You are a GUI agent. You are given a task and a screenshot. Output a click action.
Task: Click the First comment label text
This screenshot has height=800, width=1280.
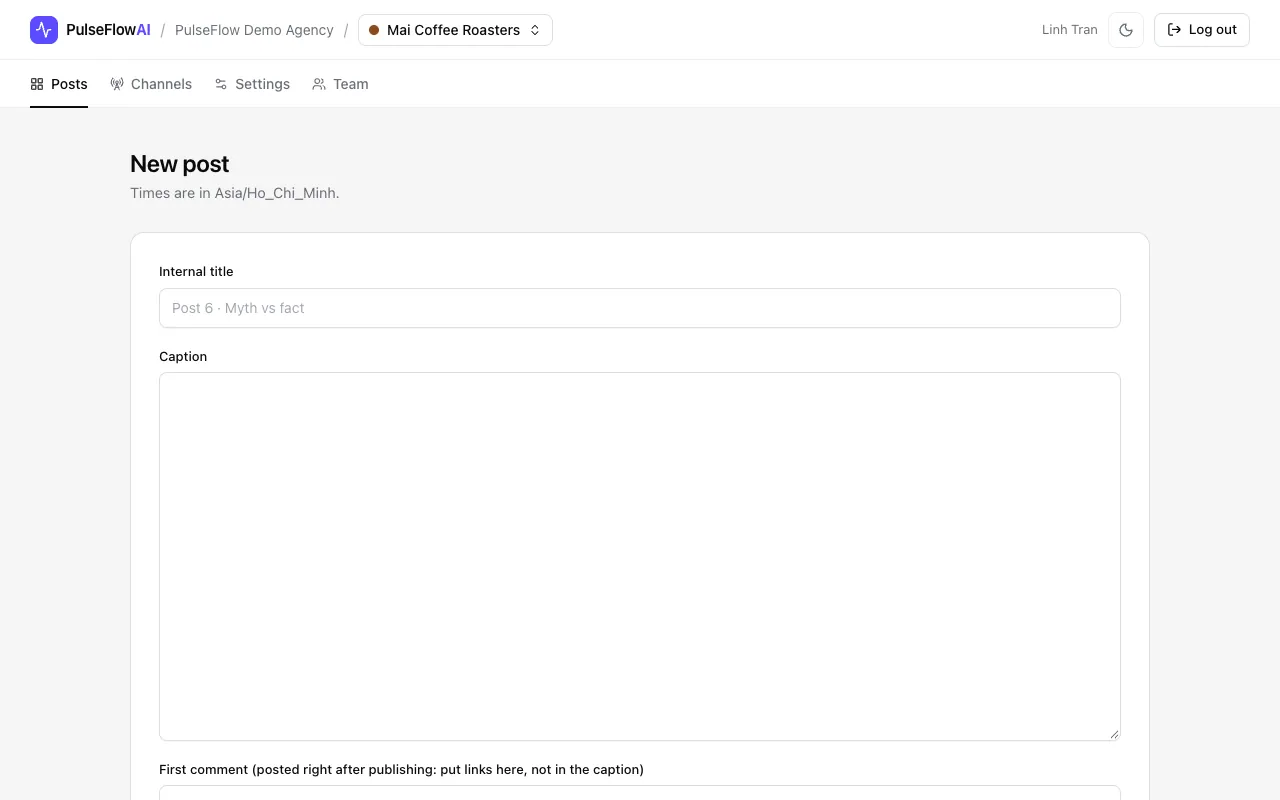pos(401,769)
